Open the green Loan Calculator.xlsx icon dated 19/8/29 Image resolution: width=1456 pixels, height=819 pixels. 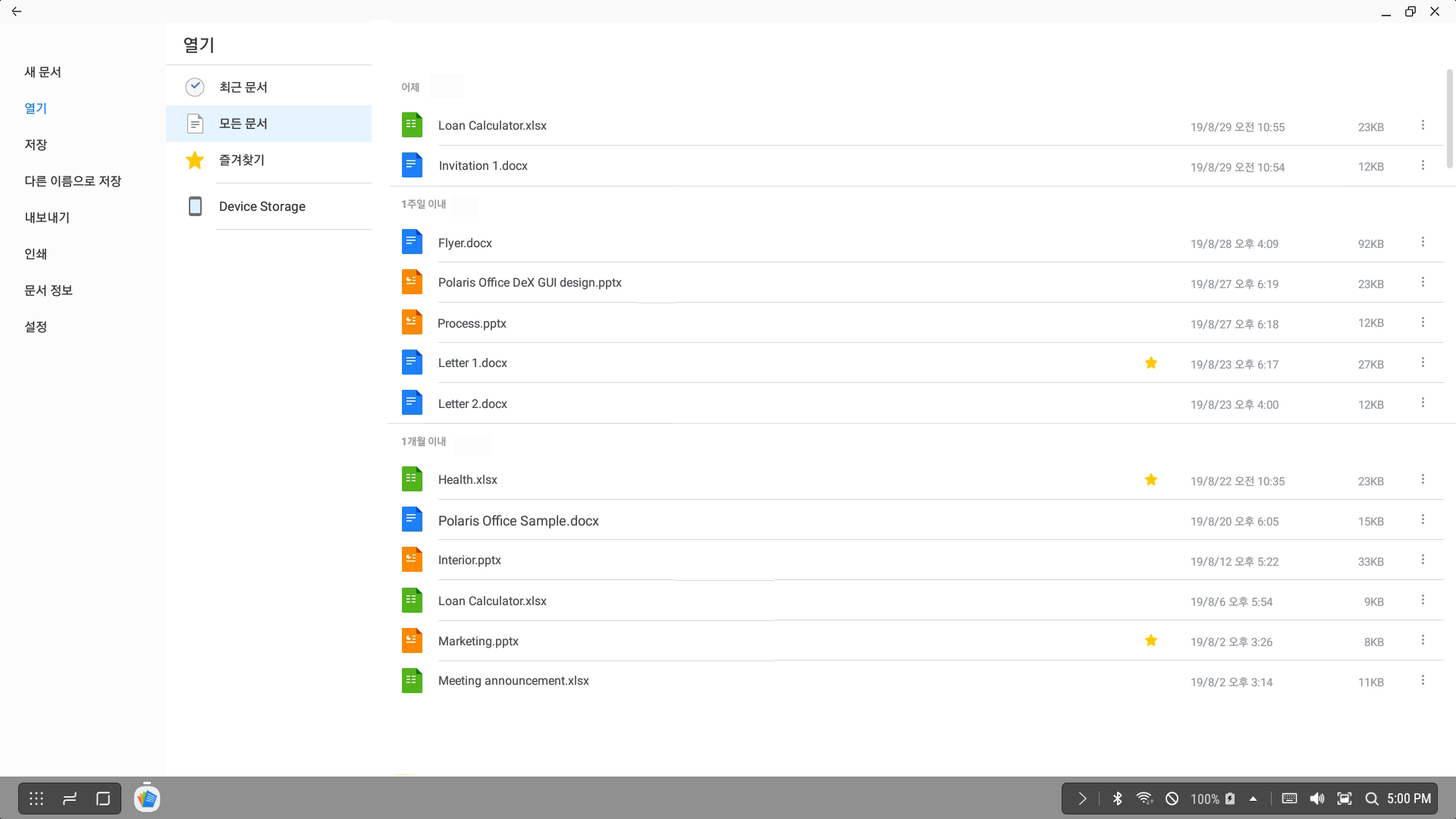[x=412, y=125]
